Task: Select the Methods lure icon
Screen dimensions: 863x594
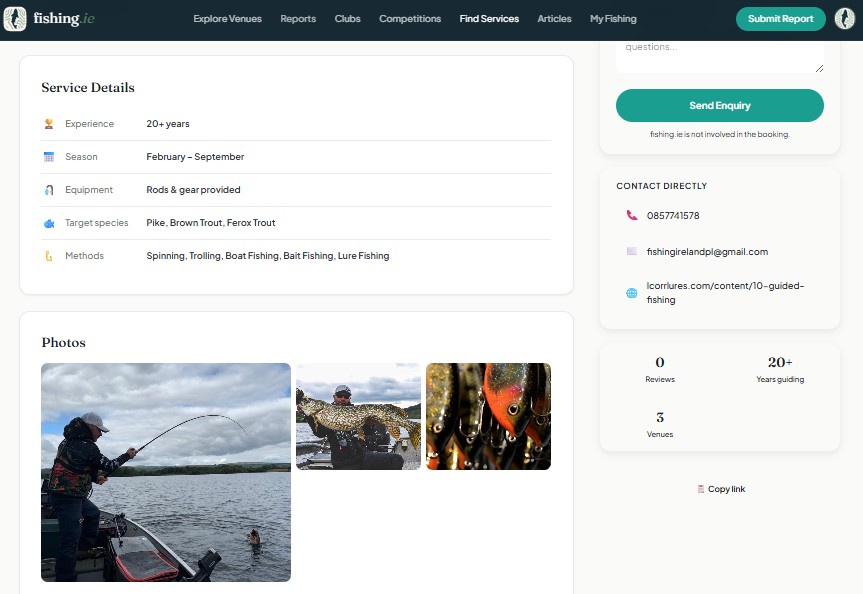Action: (x=49, y=255)
